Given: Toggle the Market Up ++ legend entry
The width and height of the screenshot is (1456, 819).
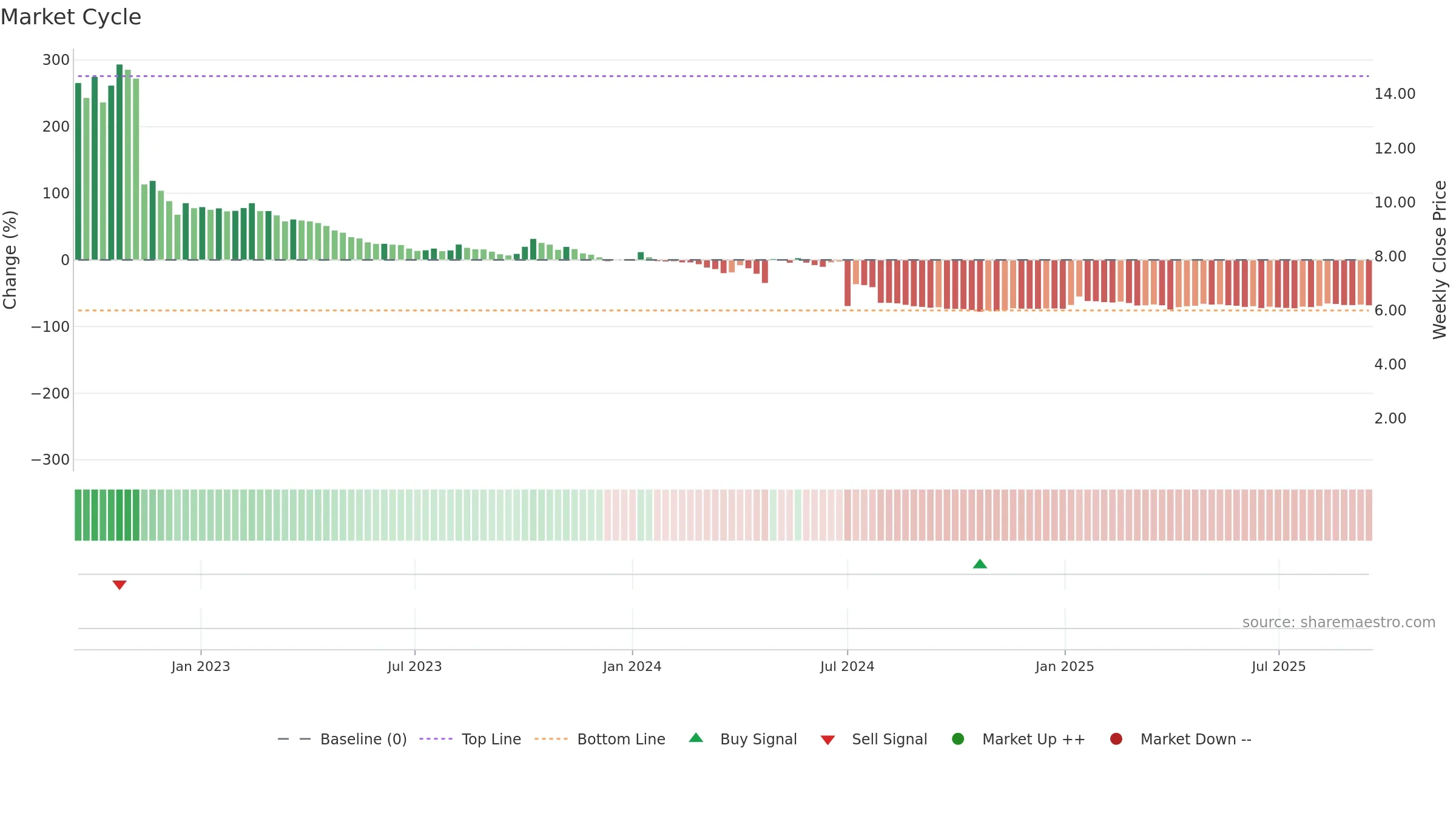Looking at the screenshot, I should pos(1019,739).
